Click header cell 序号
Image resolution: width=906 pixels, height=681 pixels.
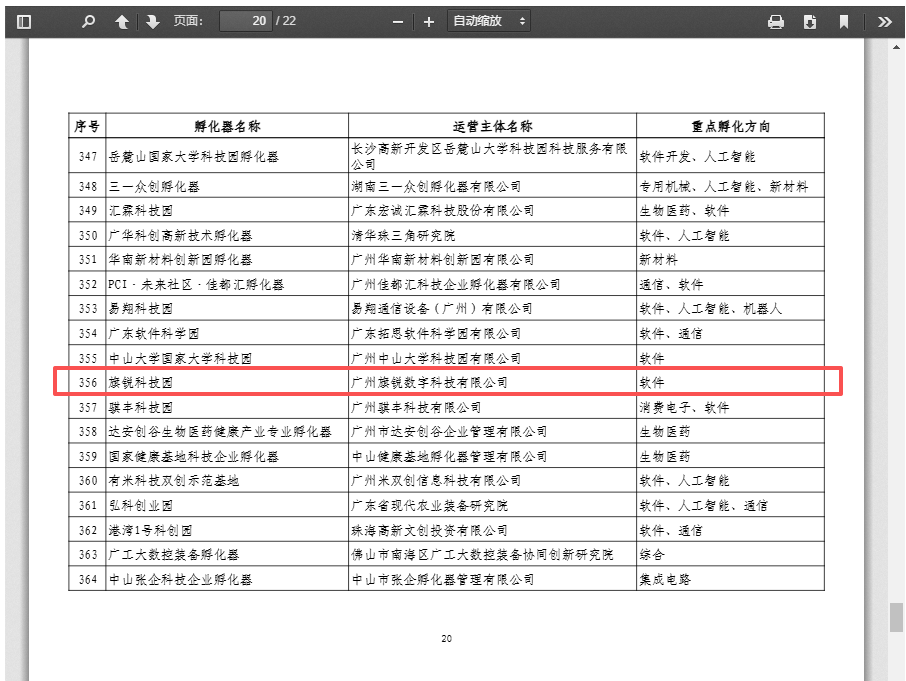pos(87,126)
